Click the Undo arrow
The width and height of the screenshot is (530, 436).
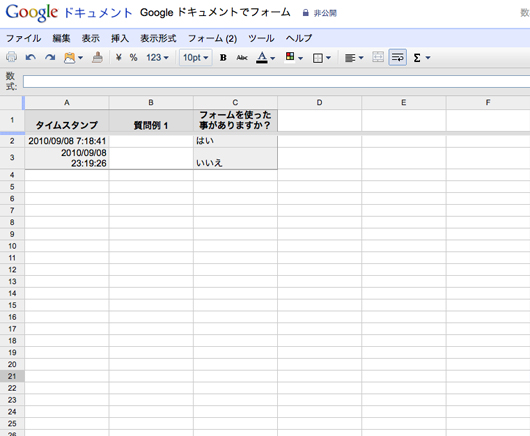click(31, 57)
